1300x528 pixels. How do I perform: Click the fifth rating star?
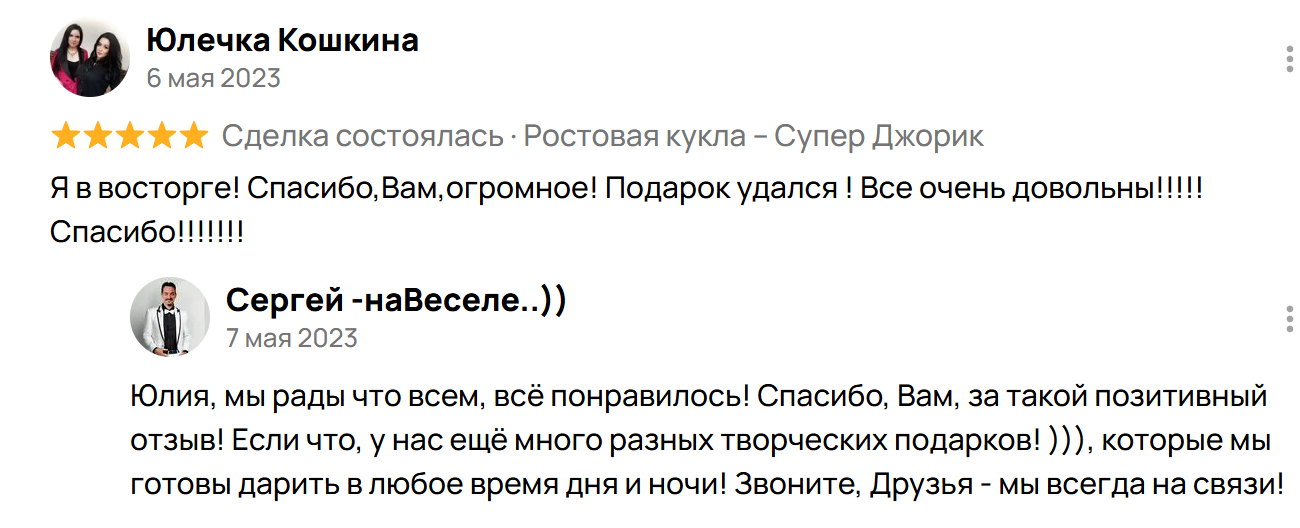(x=193, y=136)
